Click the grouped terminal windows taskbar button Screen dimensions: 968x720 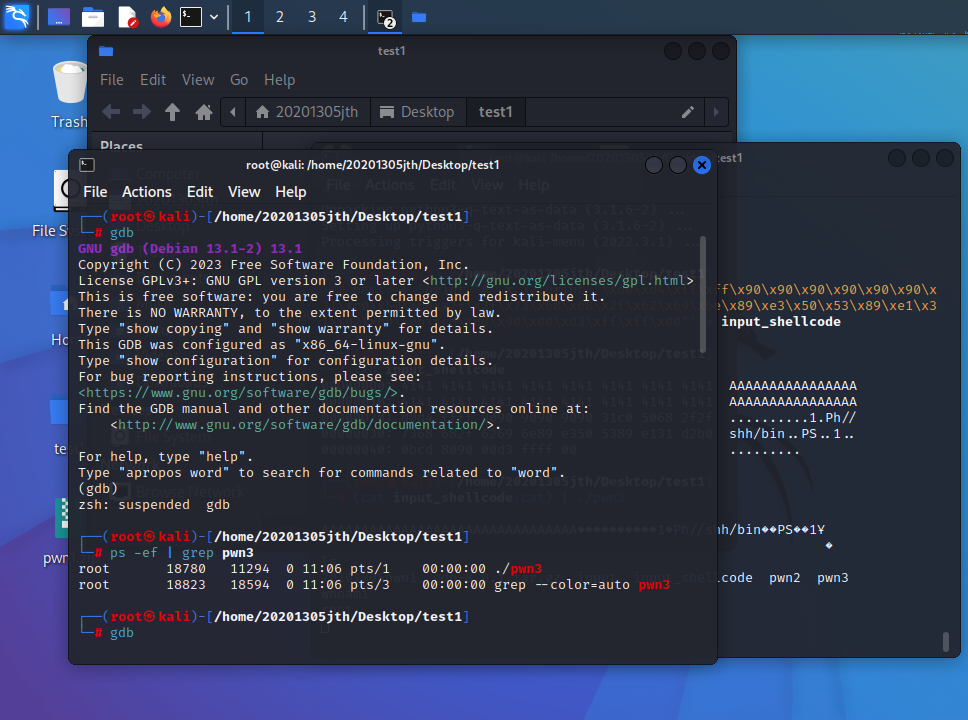385,18
